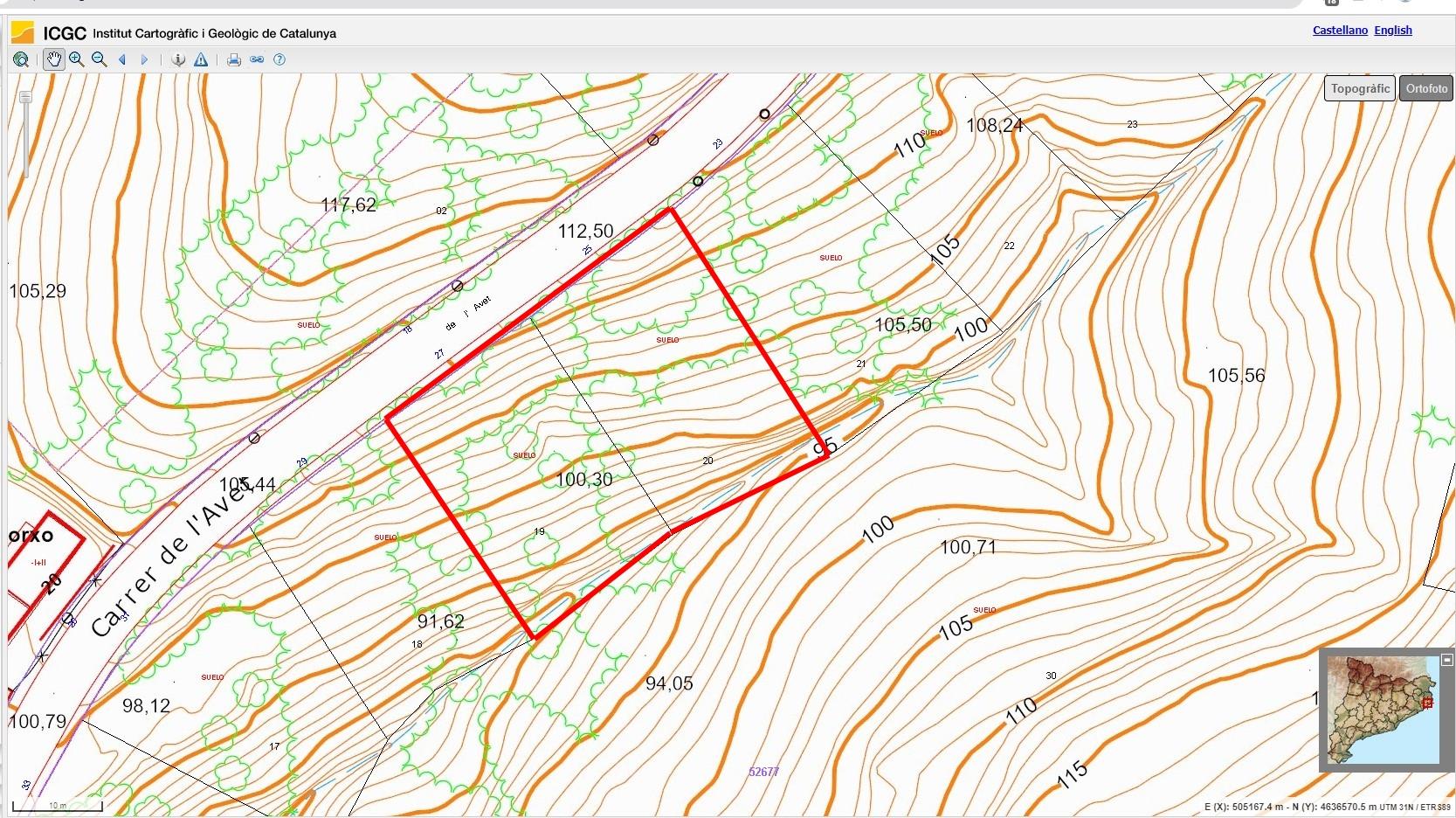Print the current map
This screenshot has height=818, width=1456.
(234, 59)
